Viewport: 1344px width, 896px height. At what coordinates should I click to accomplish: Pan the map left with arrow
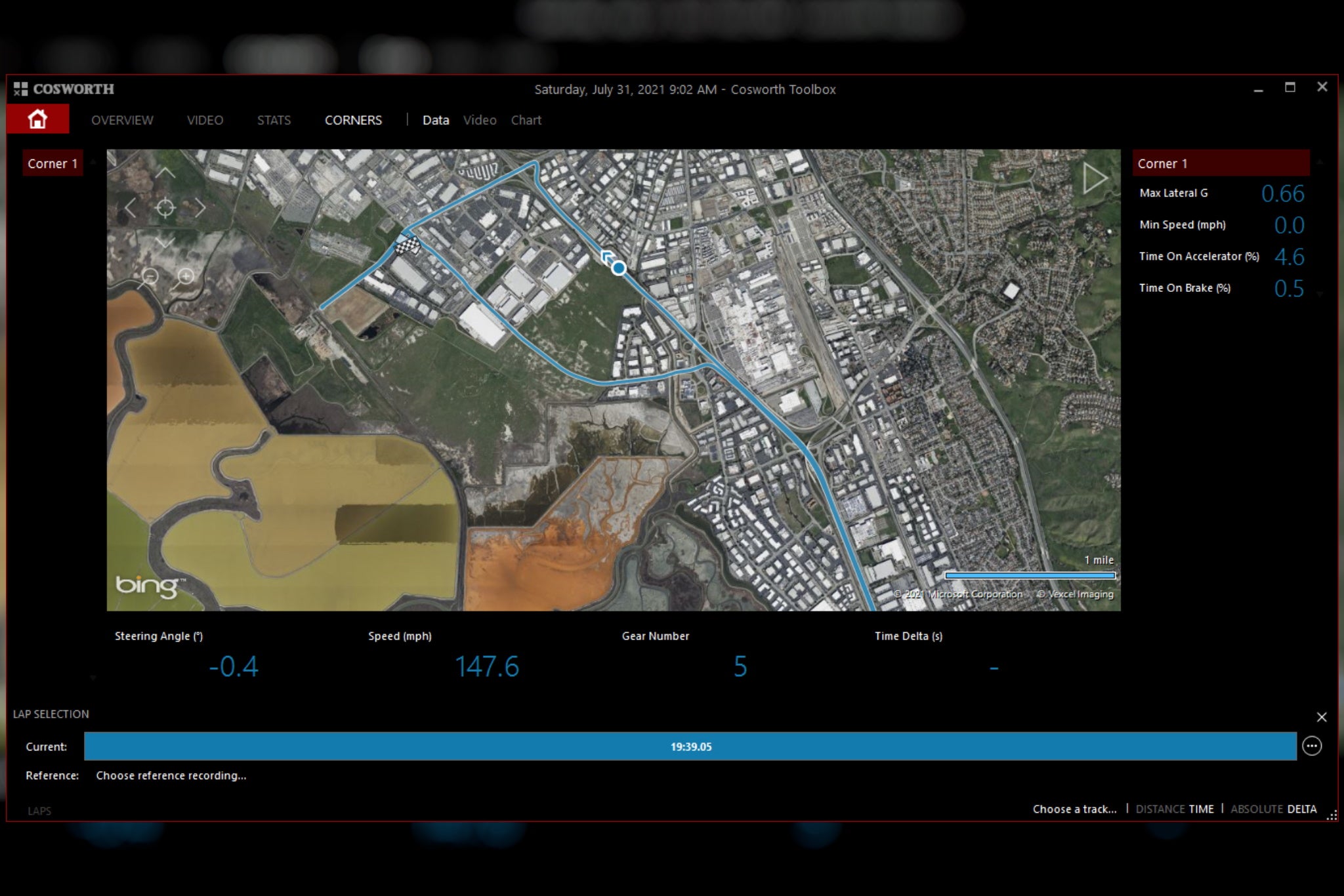click(131, 208)
